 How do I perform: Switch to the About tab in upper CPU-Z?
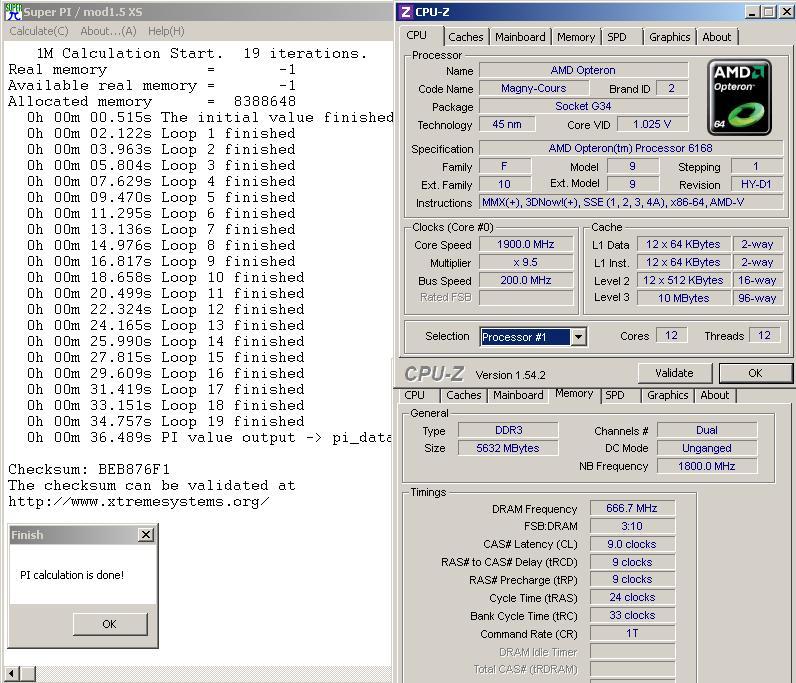click(716, 37)
